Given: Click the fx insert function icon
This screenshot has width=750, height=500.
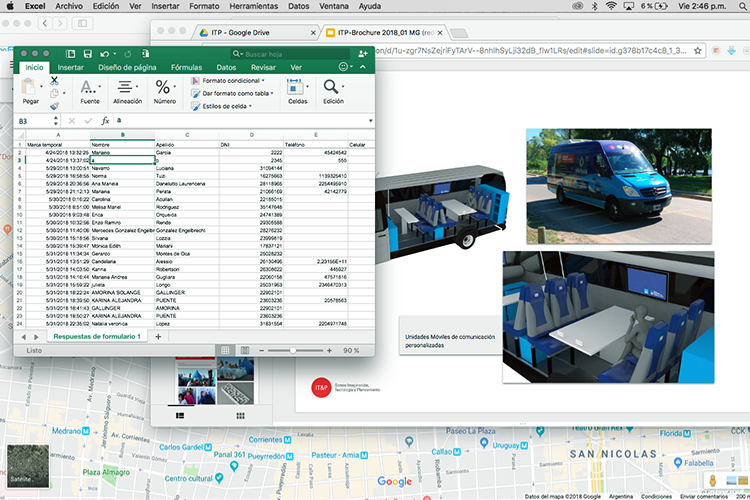Looking at the screenshot, I should pos(105,121).
